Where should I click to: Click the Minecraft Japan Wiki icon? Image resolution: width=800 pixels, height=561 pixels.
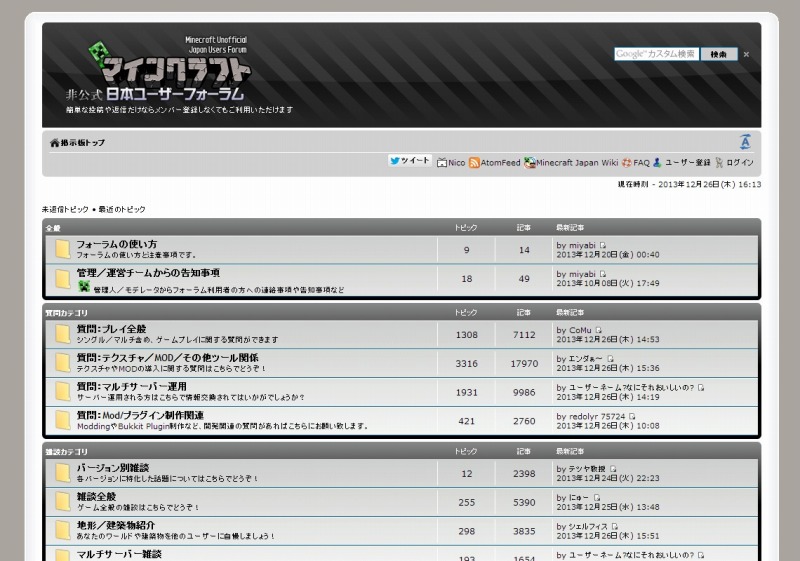pos(530,163)
